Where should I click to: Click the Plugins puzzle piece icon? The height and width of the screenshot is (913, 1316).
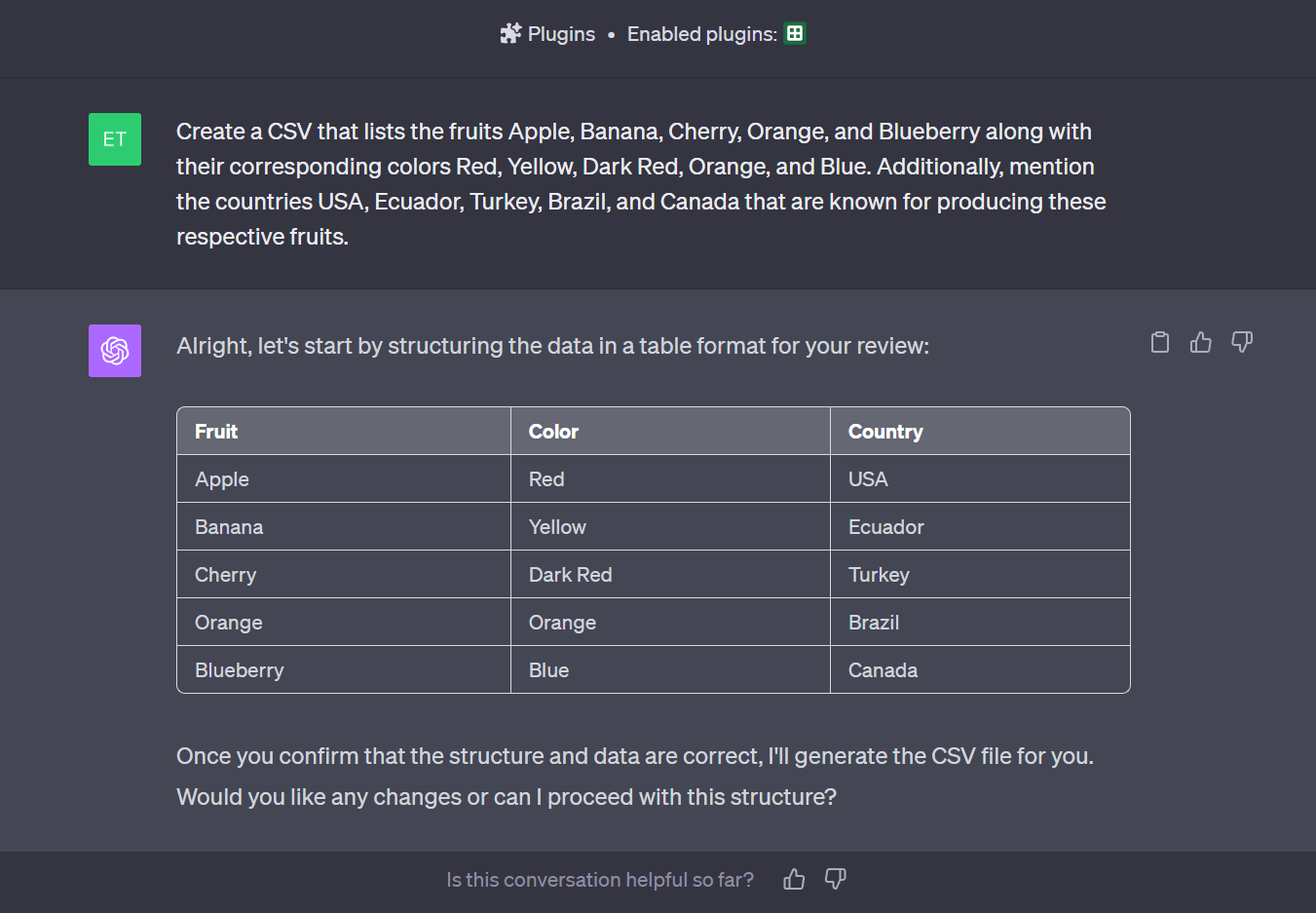click(510, 34)
